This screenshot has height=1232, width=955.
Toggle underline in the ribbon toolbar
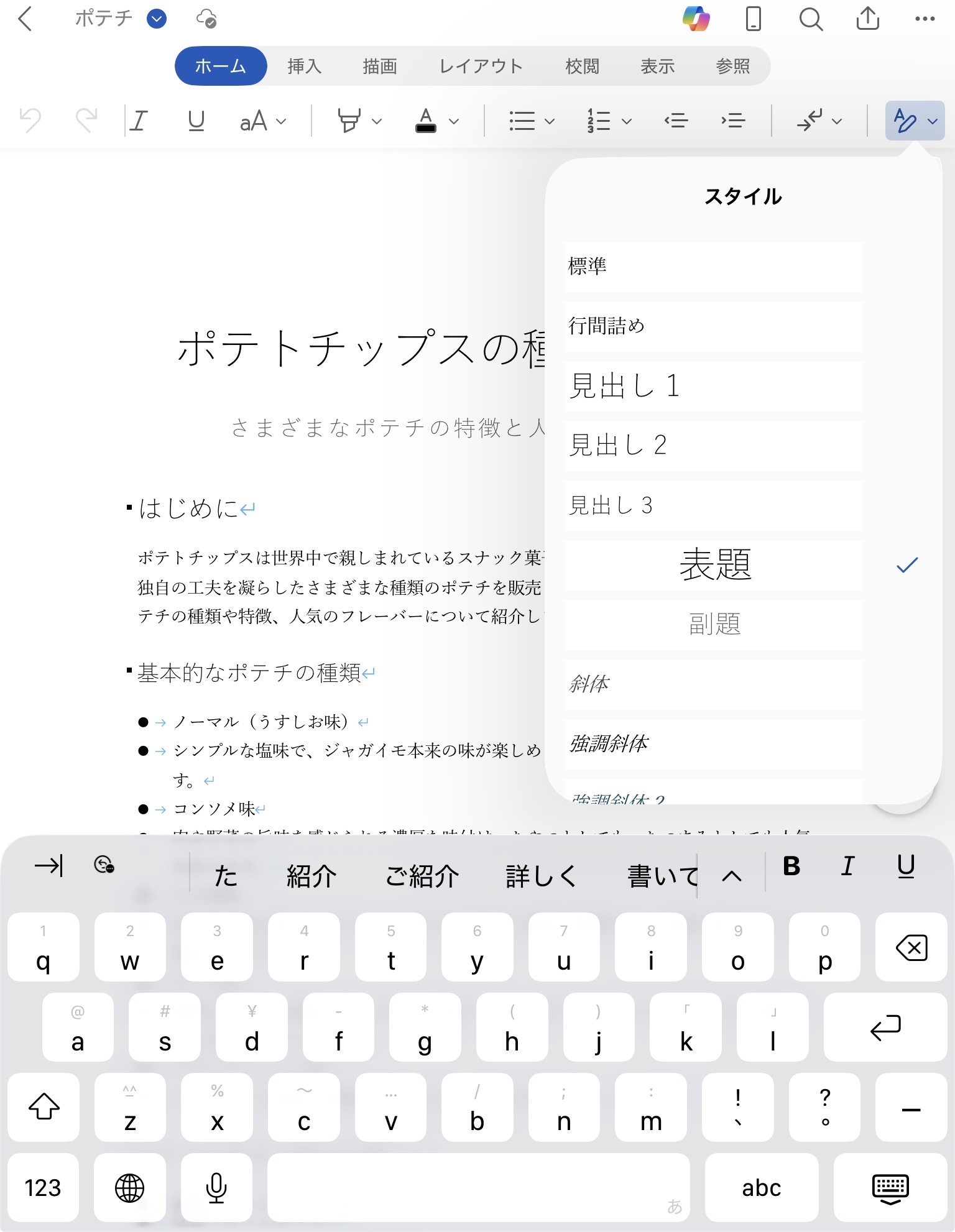click(x=196, y=121)
